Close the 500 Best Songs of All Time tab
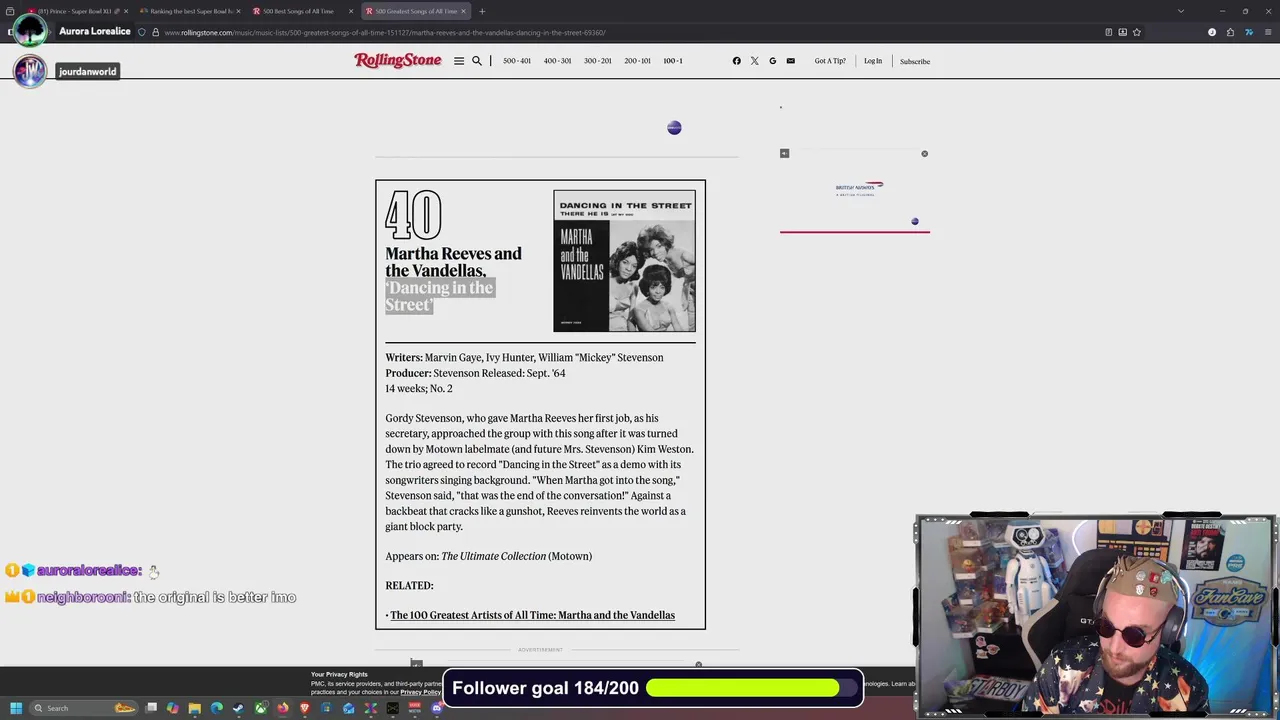1280x720 pixels. coord(351,11)
